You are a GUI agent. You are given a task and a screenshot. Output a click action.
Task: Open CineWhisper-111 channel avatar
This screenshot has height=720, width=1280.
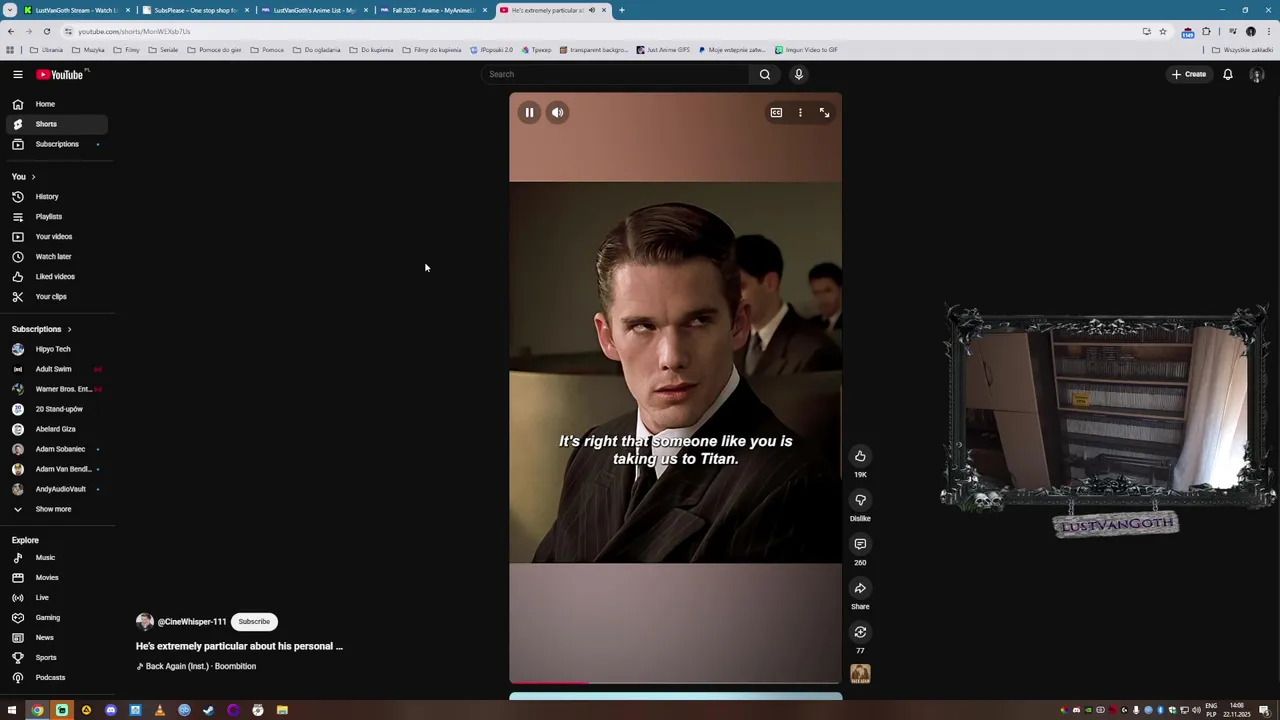pyautogui.click(x=145, y=622)
